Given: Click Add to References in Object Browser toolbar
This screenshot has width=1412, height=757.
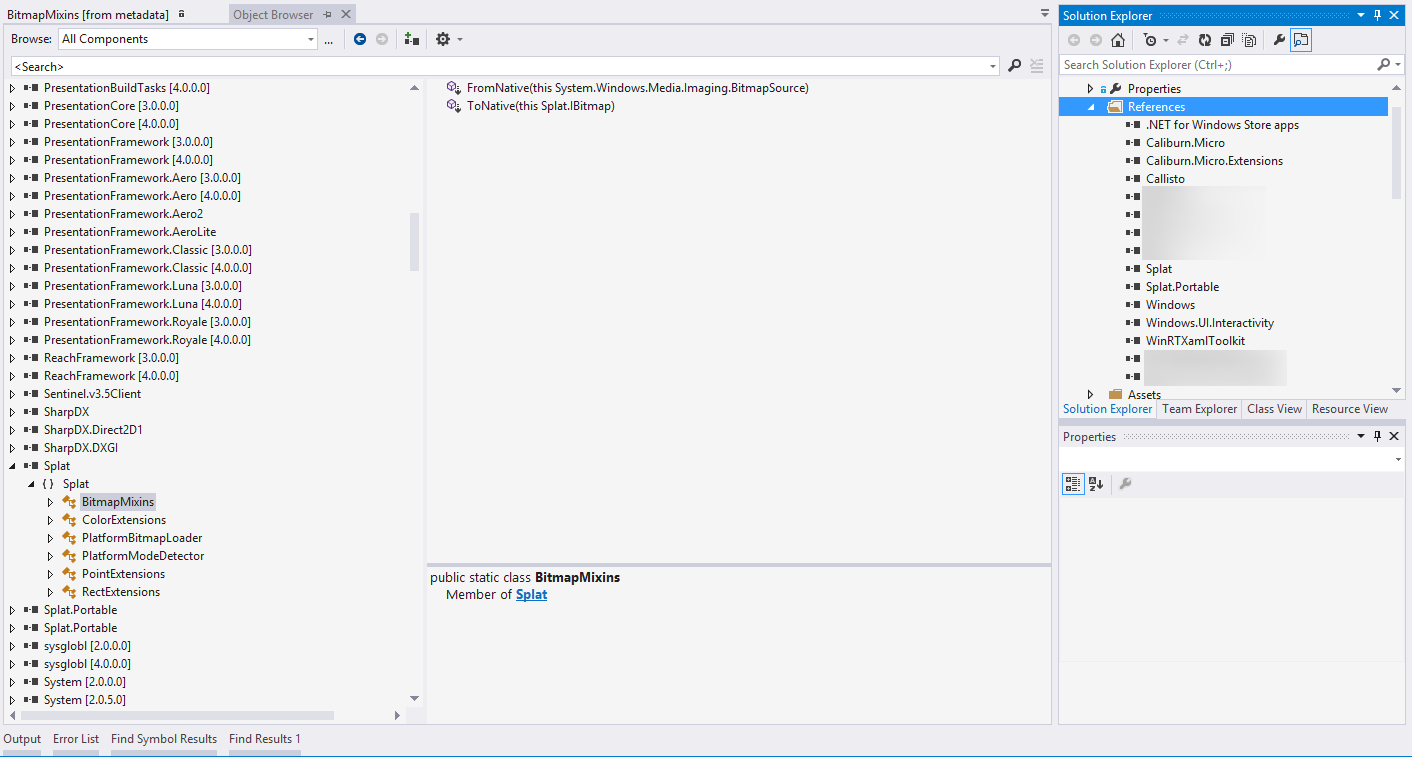Looking at the screenshot, I should [x=411, y=39].
